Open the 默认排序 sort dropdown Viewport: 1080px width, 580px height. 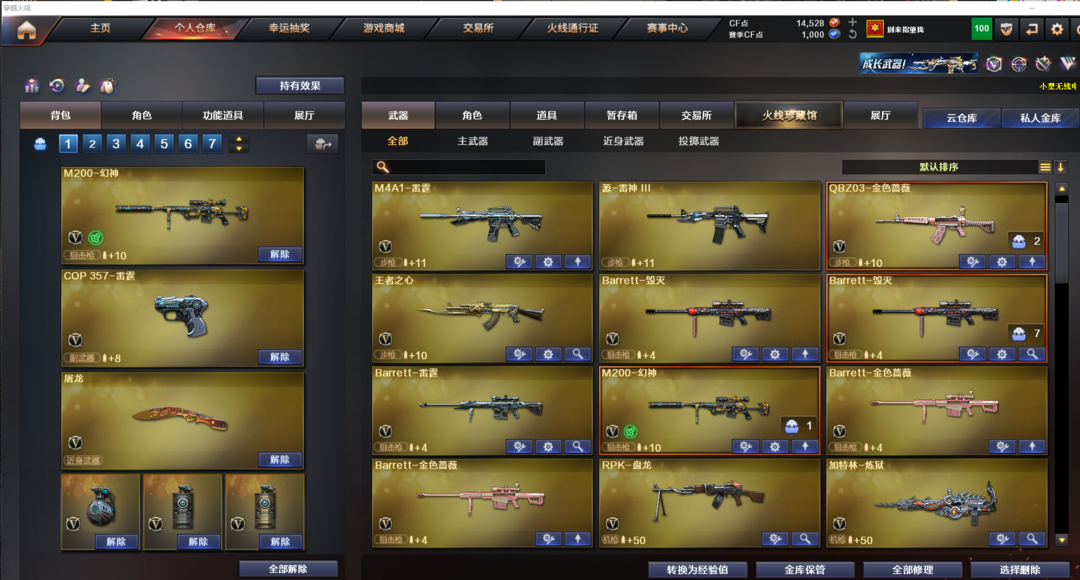(939, 167)
